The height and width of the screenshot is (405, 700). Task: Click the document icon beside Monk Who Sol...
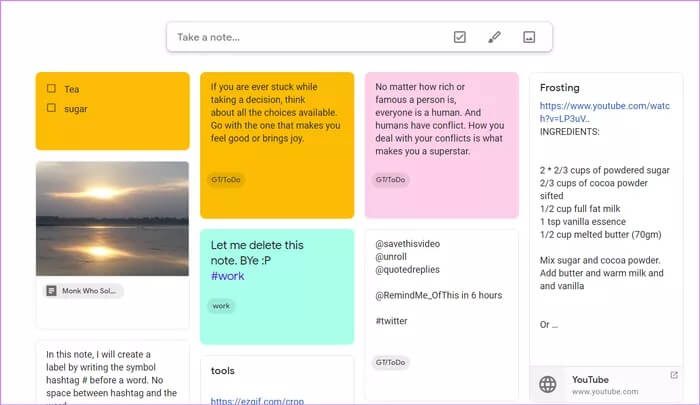51,291
